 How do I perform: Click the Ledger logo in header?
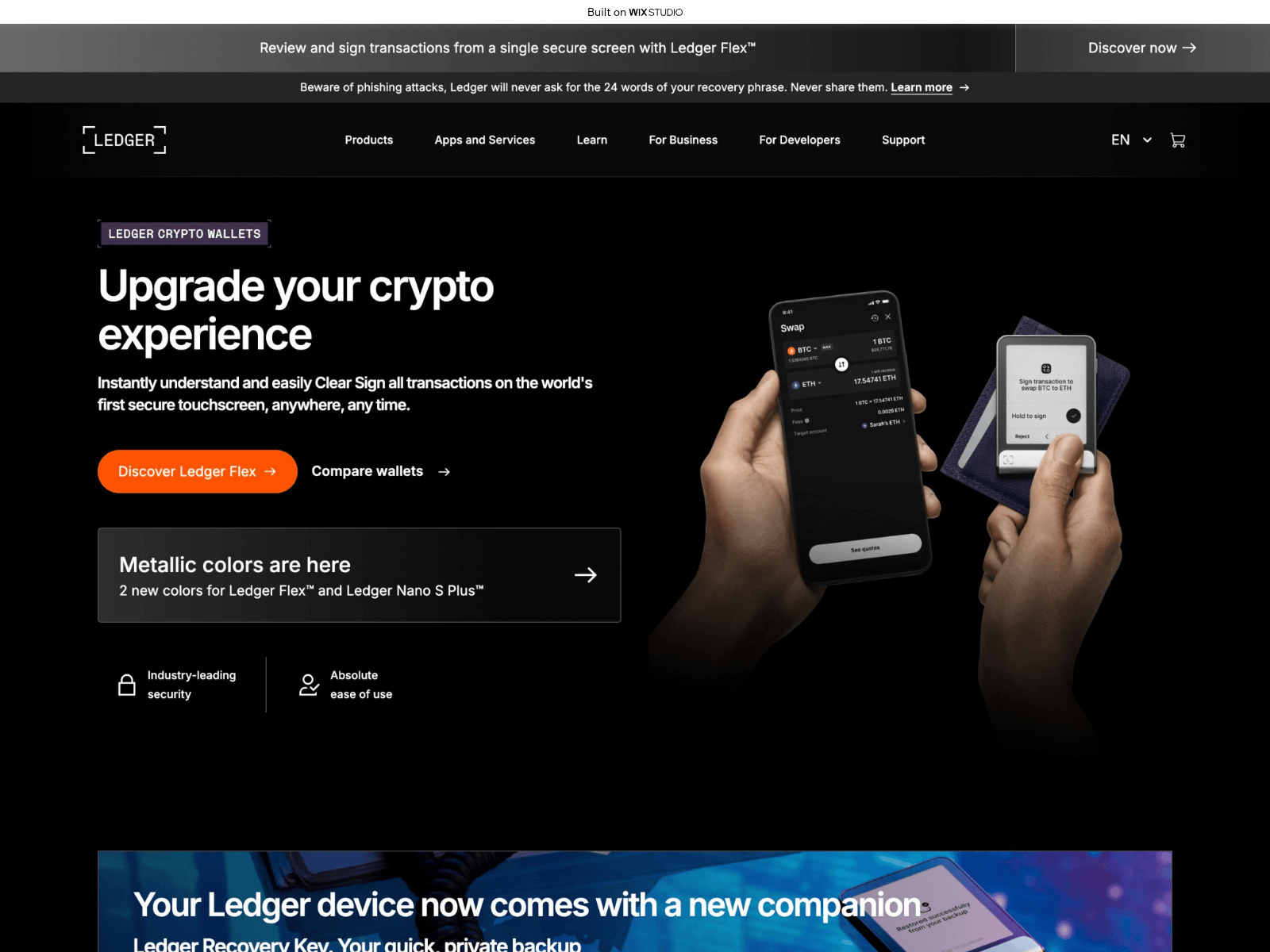point(125,140)
